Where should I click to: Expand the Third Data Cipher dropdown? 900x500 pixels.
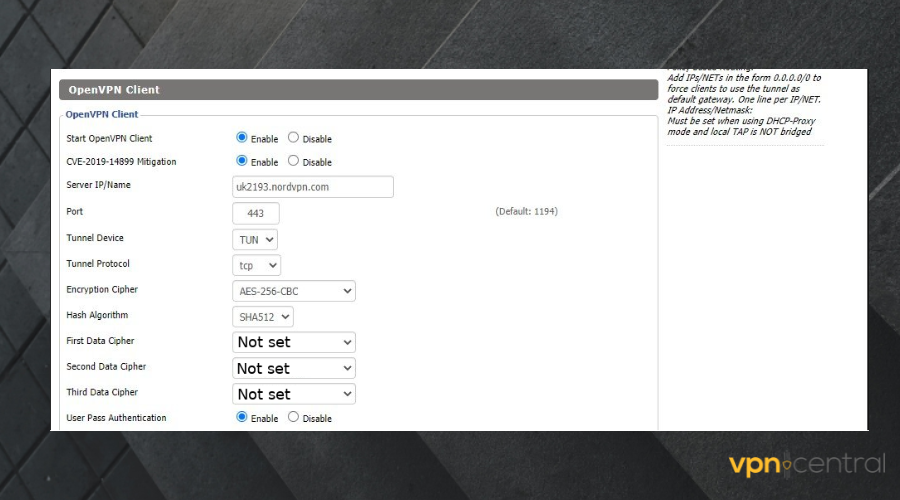pyautogui.click(x=293, y=394)
